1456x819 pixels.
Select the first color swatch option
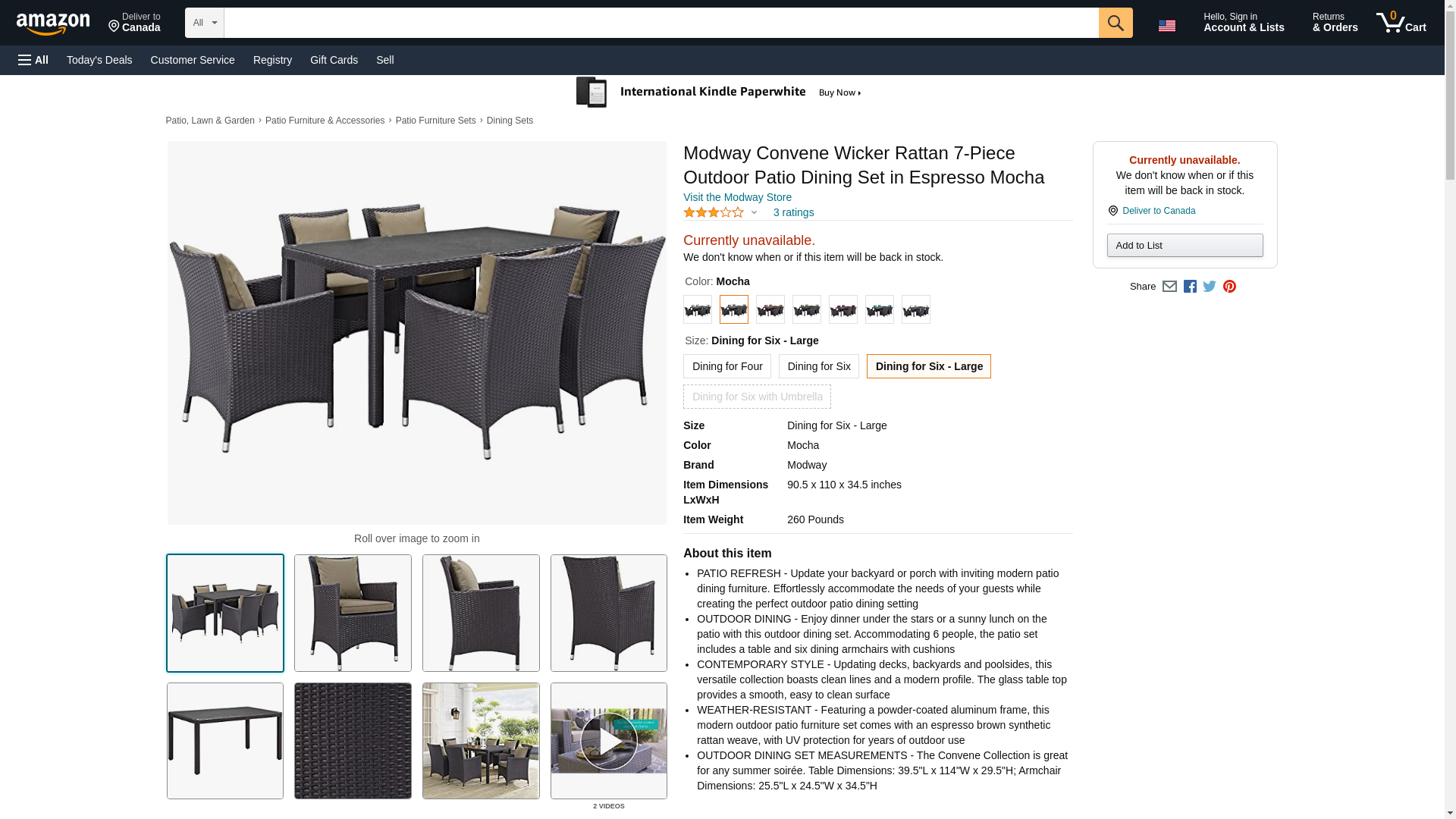[697, 309]
